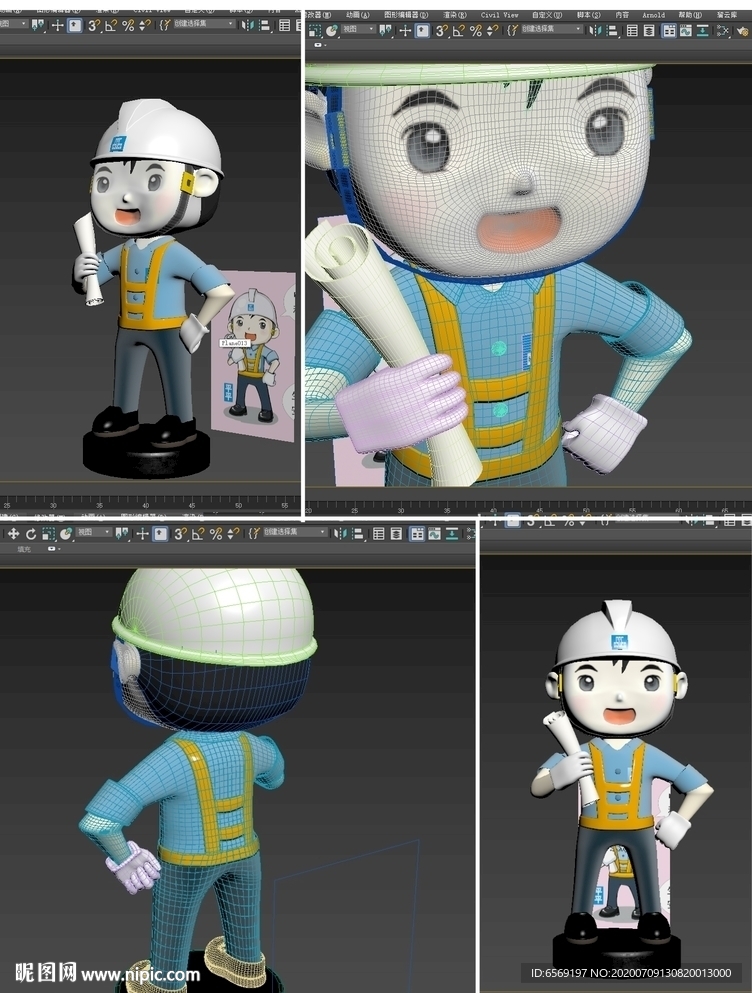Viewport: 752px width, 993px height.
Task: Open the 脚本(S) menu
Action: coord(589,15)
